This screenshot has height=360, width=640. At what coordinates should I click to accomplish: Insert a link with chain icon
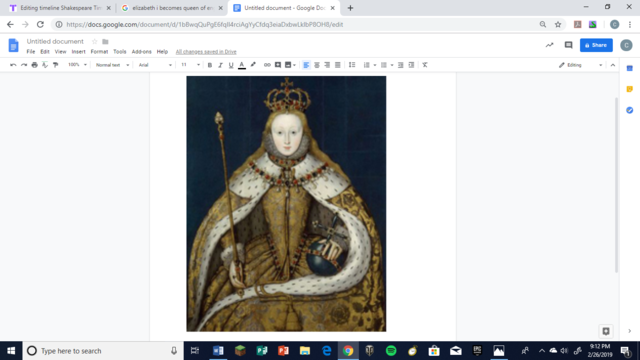click(267, 65)
